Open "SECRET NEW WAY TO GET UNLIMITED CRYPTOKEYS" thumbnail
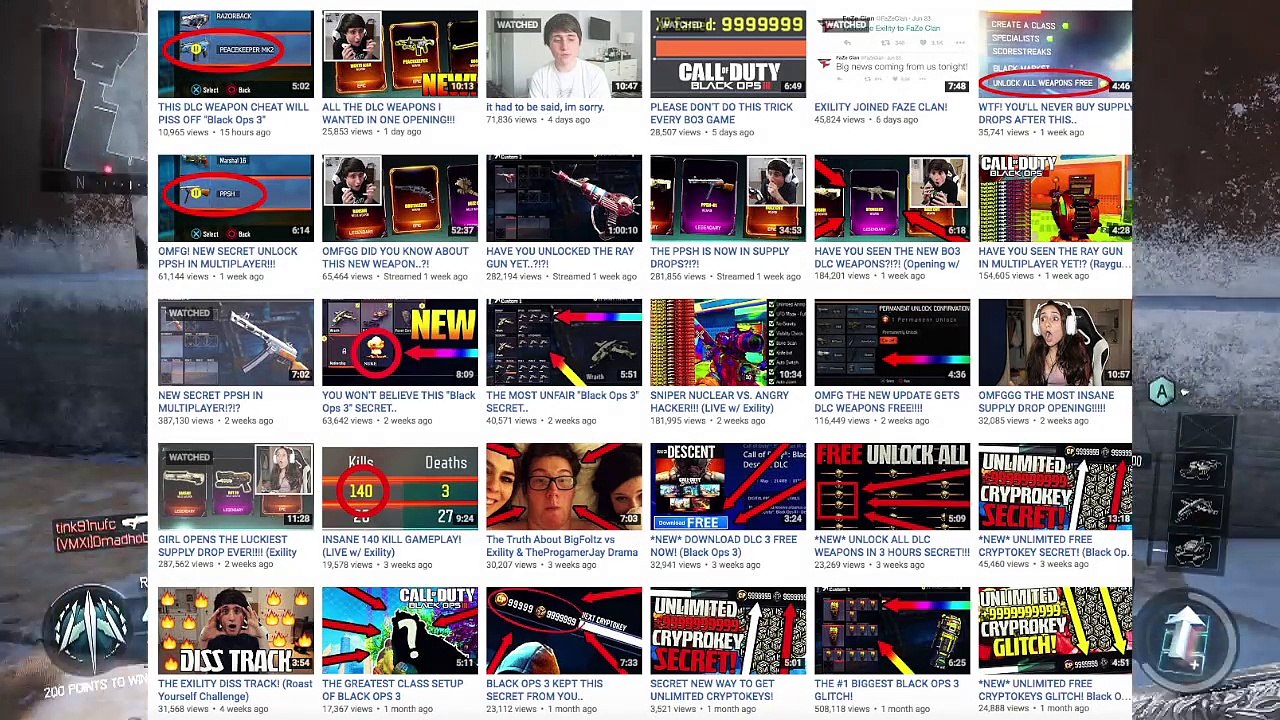1280x720 pixels. point(728,630)
